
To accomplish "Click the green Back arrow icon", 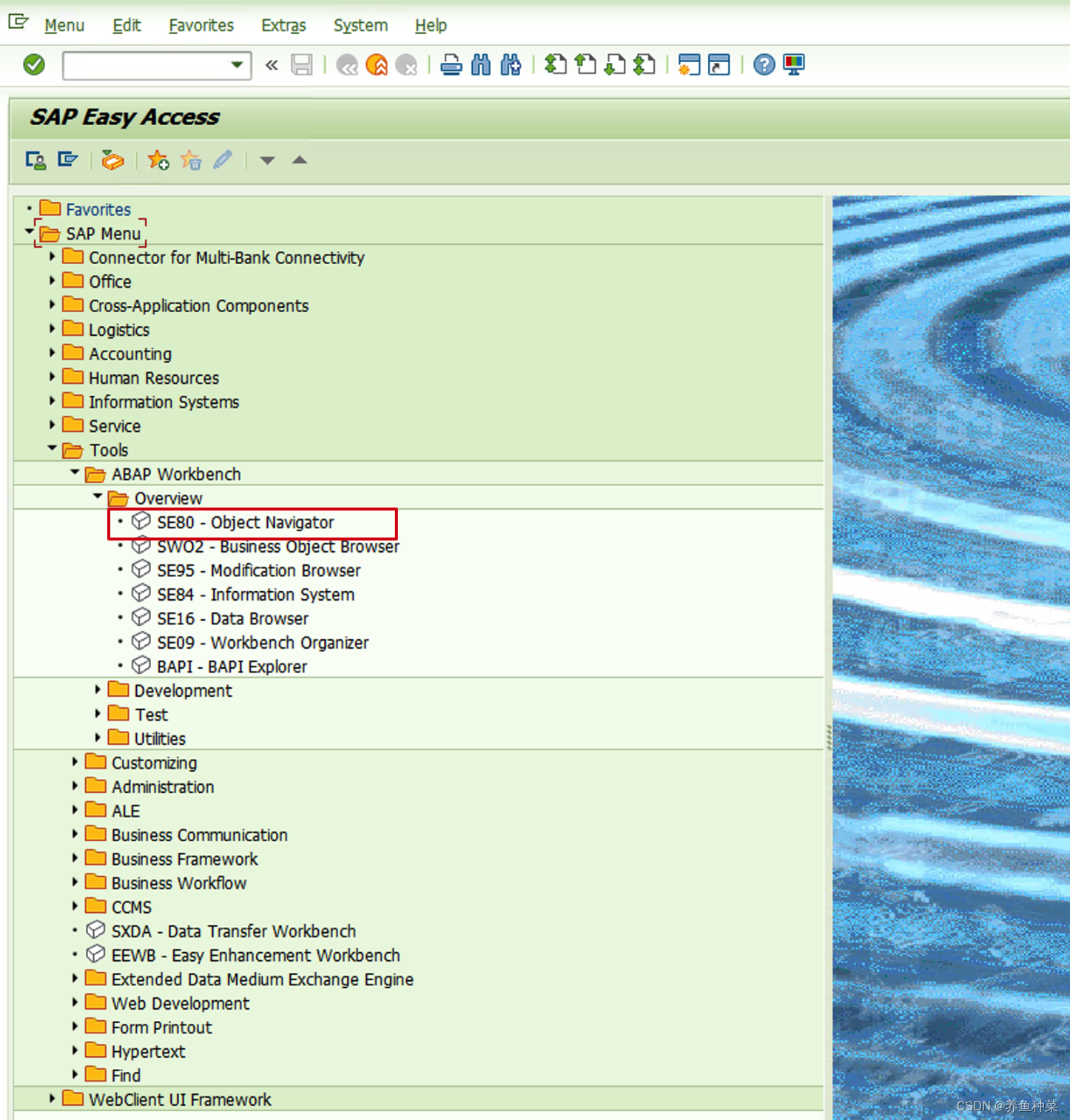I will click(347, 65).
